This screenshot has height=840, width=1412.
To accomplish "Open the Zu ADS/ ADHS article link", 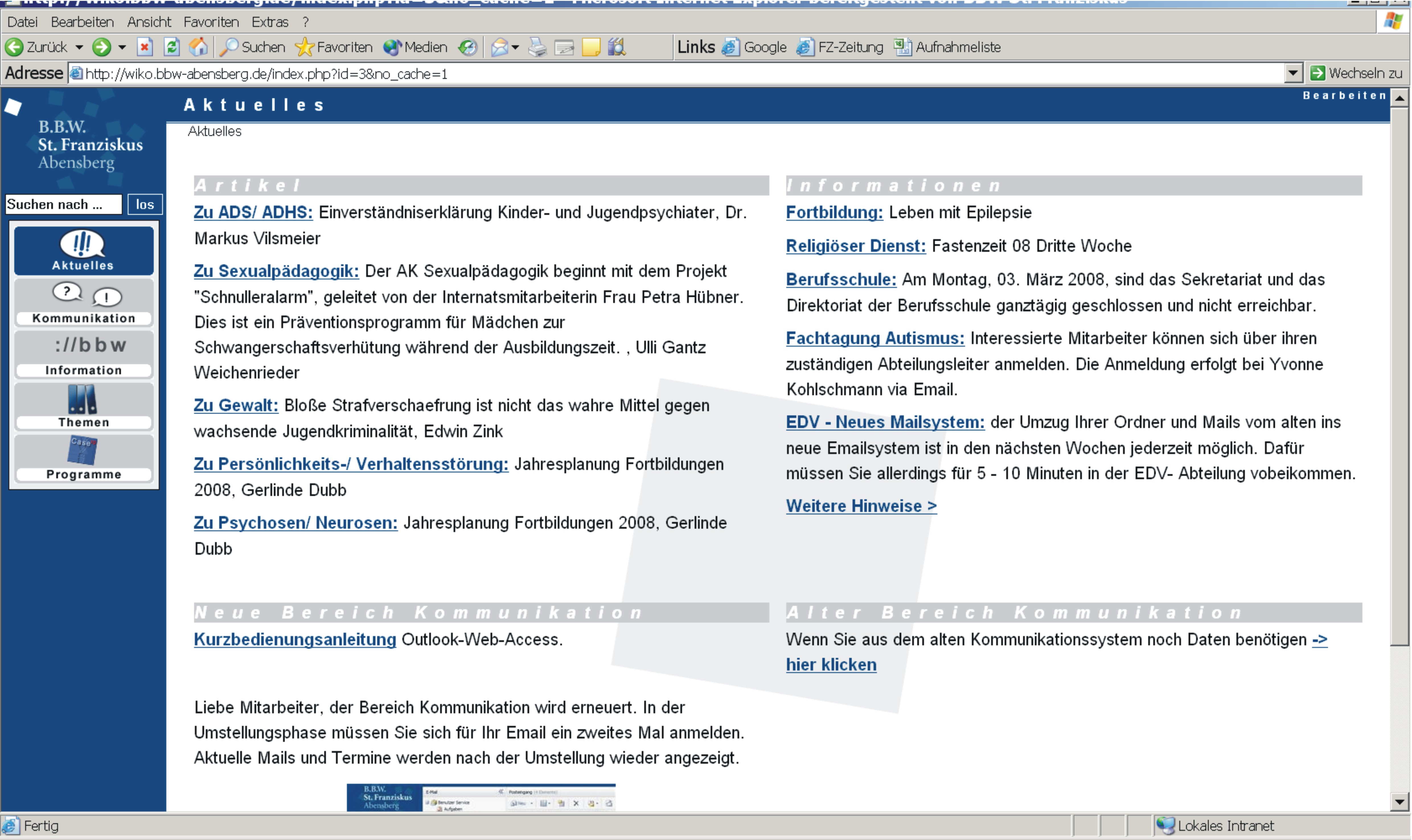I will tap(253, 212).
